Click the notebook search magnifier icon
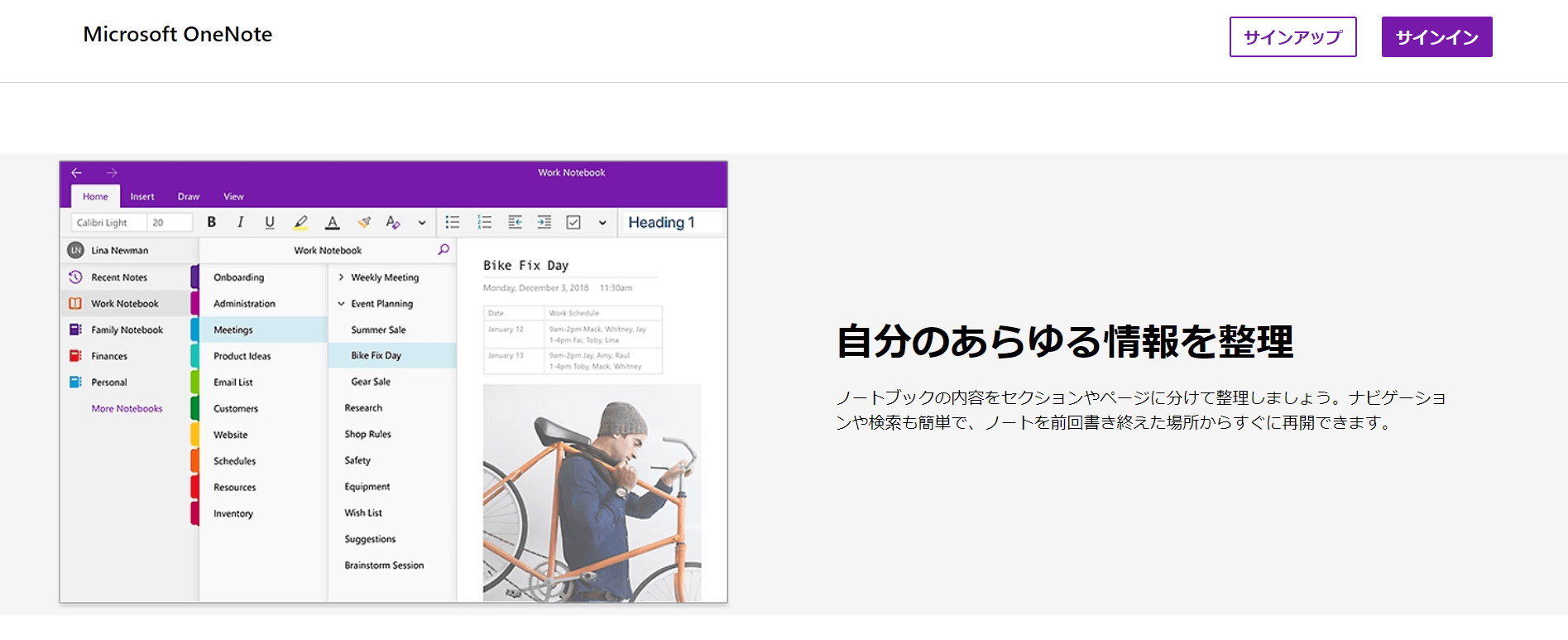Screen dimensions: 1568x640 [x=444, y=249]
